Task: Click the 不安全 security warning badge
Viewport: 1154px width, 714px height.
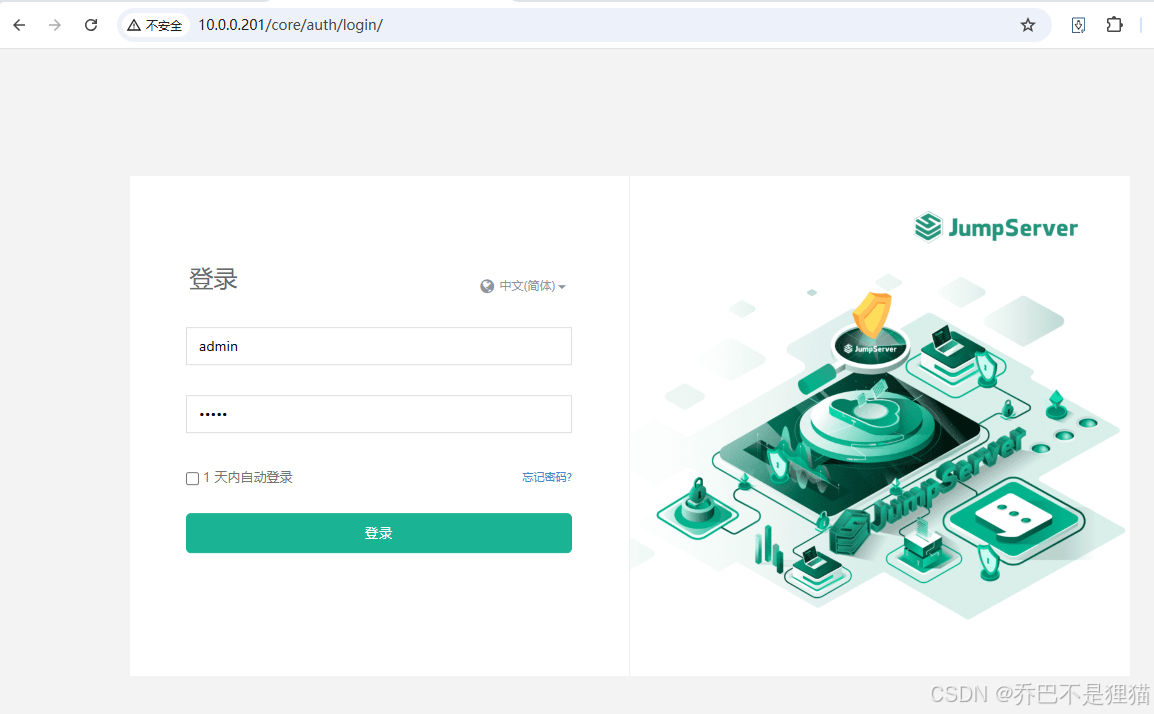Action: coord(155,25)
